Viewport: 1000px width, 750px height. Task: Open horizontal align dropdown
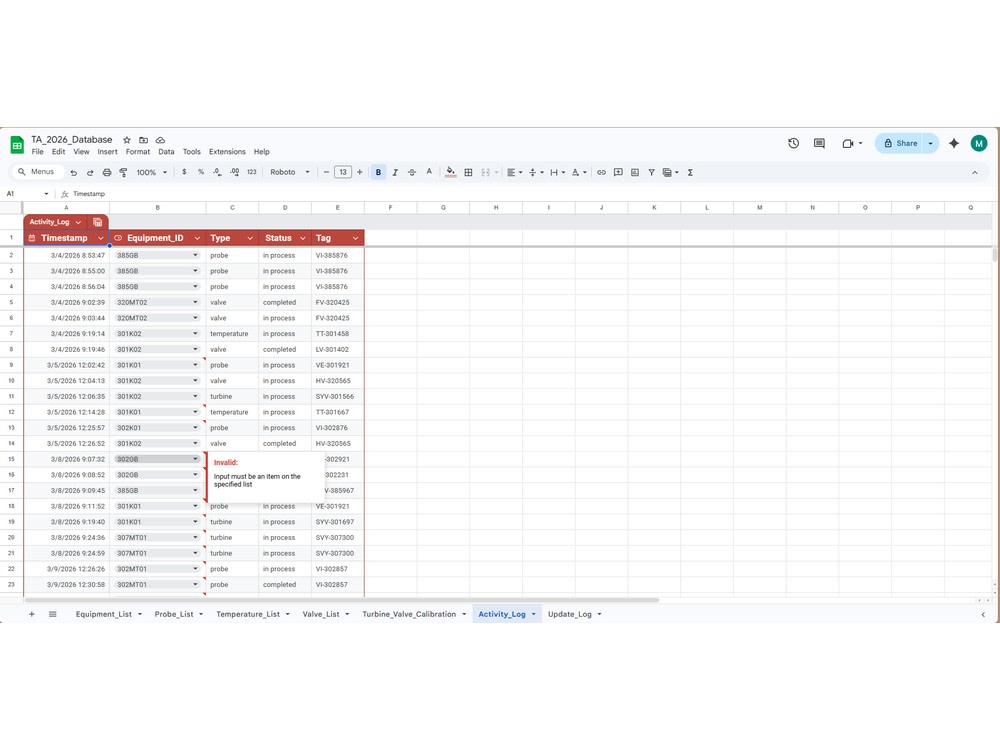tap(514, 172)
